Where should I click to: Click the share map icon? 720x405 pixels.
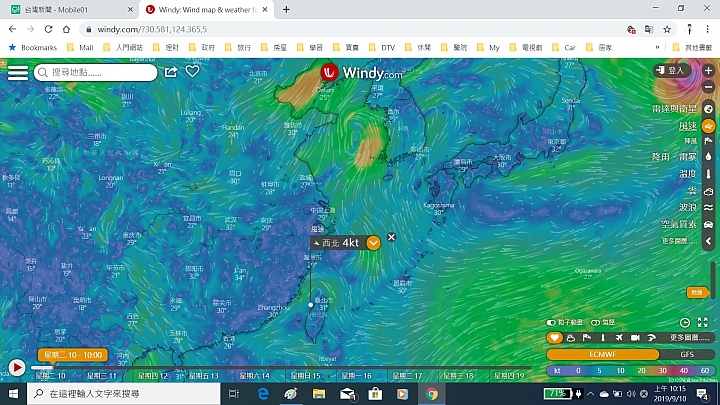171,72
